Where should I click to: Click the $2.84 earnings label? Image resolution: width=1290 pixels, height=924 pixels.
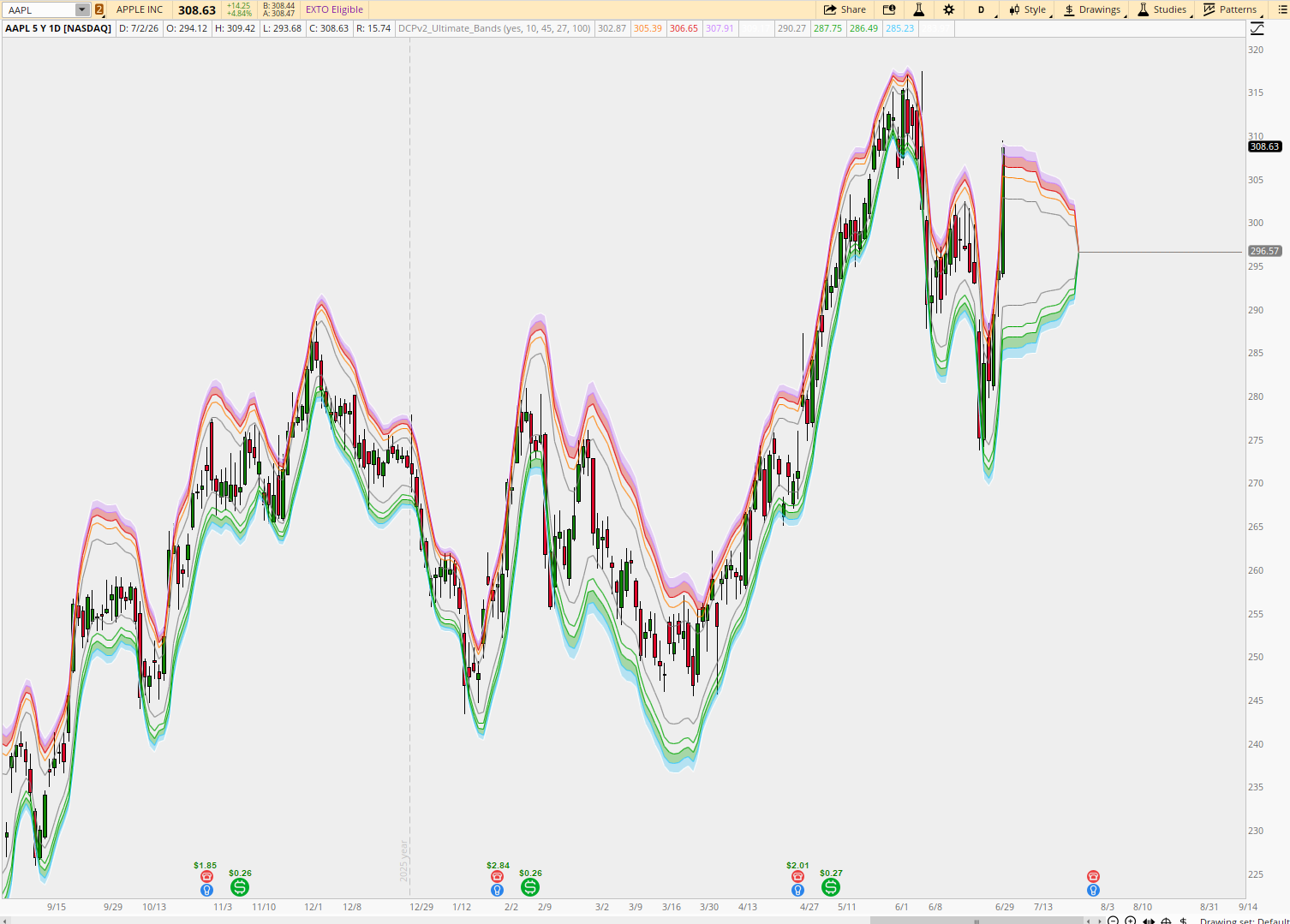(498, 866)
